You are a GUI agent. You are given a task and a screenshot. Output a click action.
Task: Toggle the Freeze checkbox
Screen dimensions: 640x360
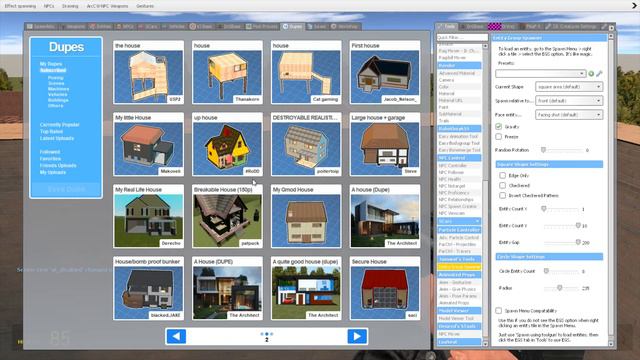(x=499, y=137)
